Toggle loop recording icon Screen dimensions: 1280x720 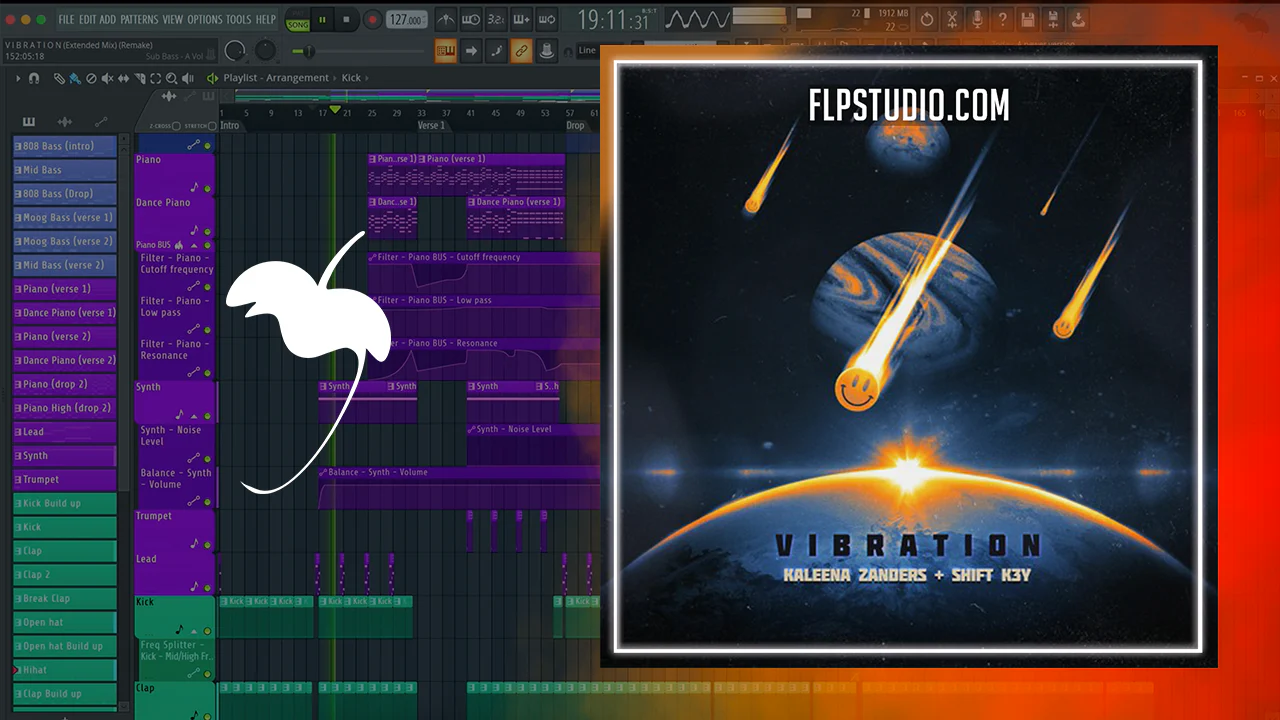coord(546,19)
